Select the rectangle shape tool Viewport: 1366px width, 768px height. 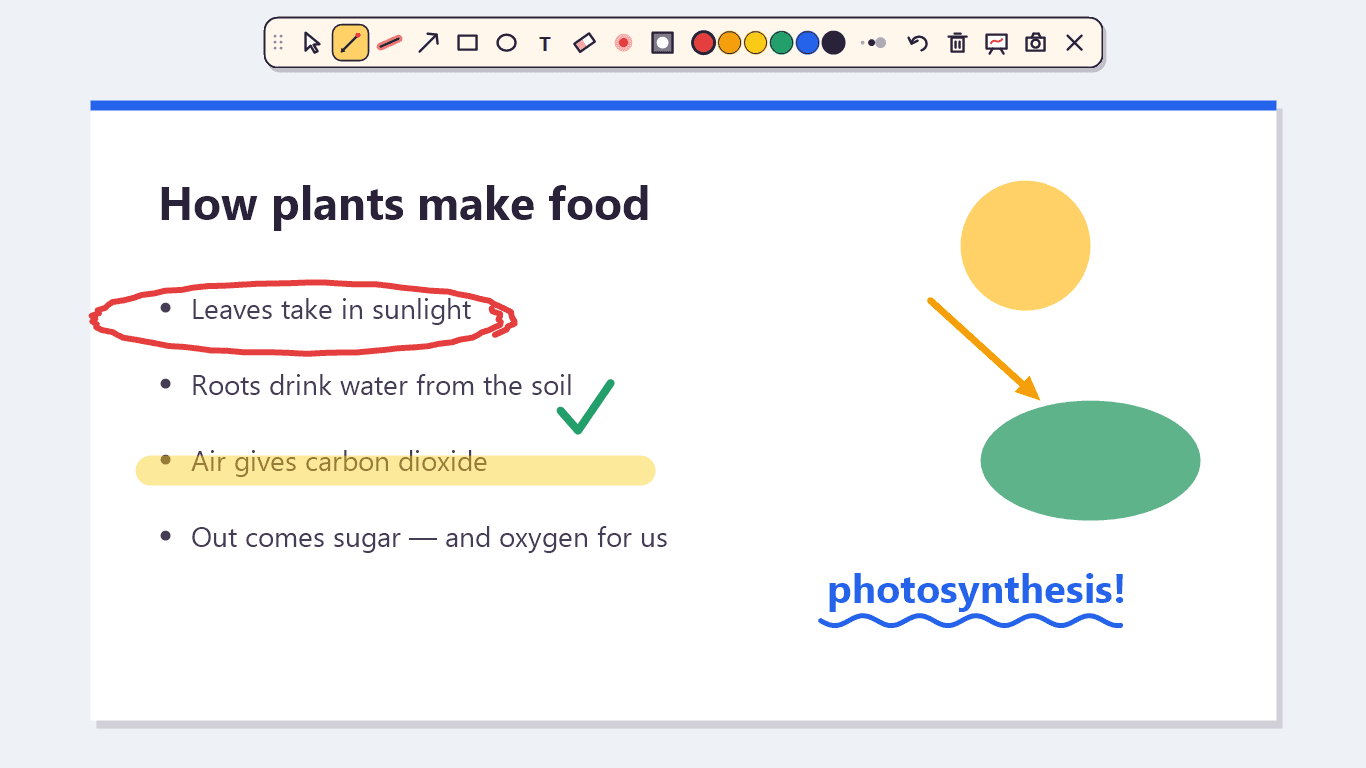(x=467, y=43)
